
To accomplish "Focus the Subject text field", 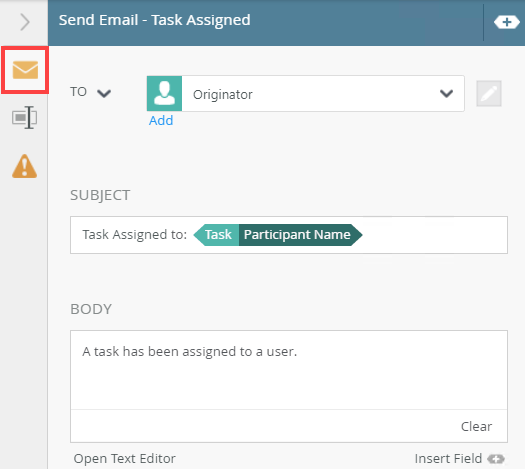I will 289,235.
